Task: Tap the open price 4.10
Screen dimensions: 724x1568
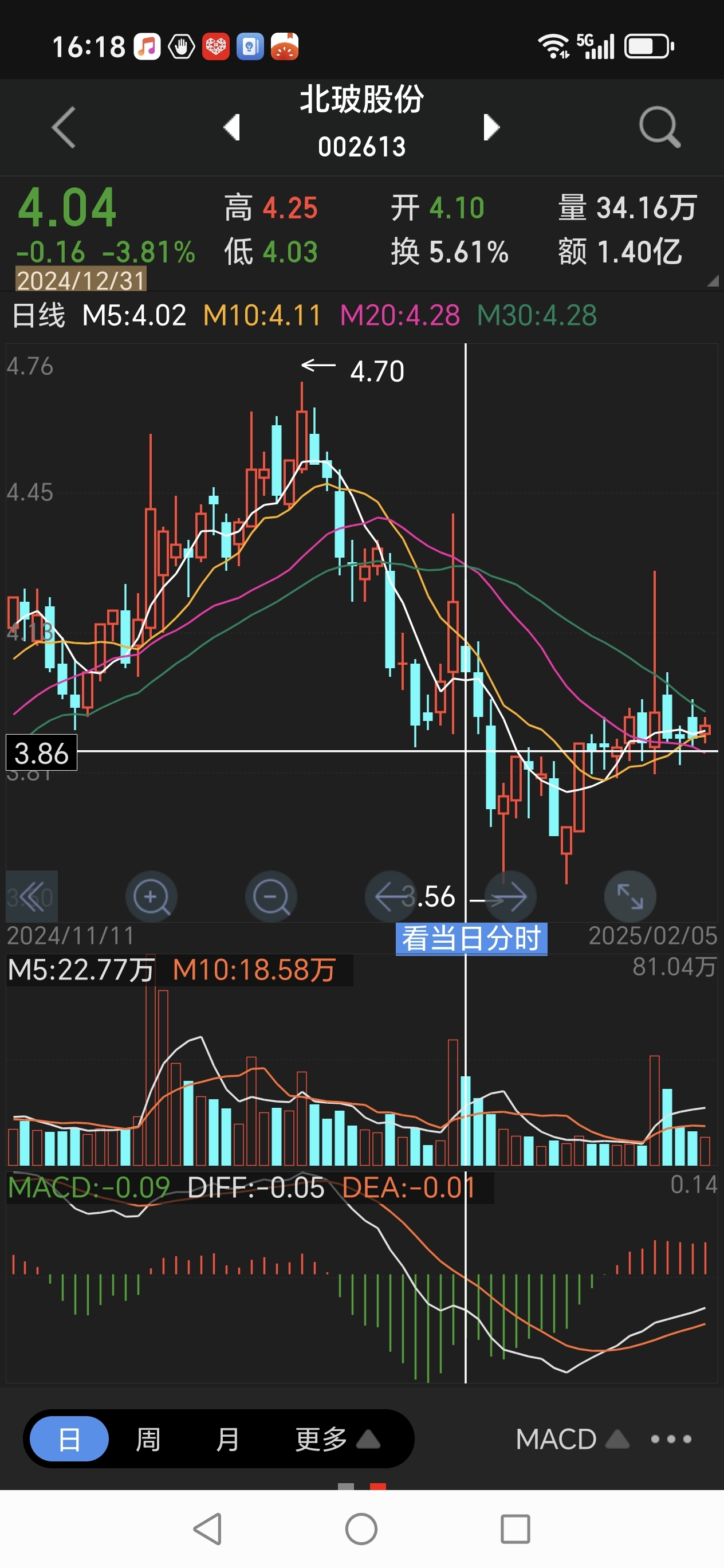Action: [457, 207]
